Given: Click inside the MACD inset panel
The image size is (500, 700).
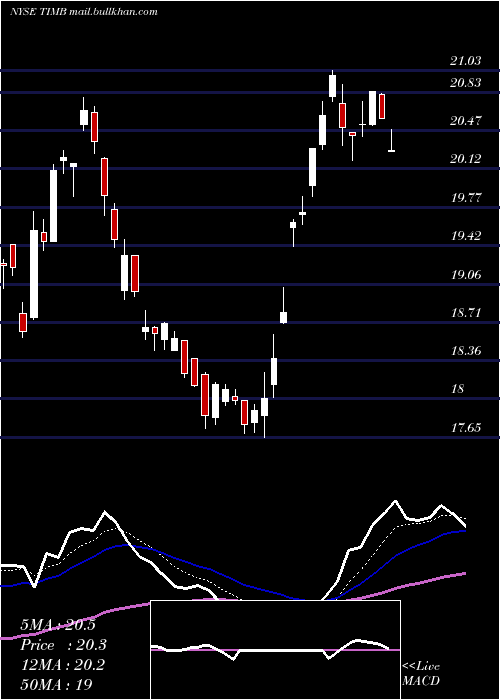Looking at the screenshot, I should click(275, 650).
